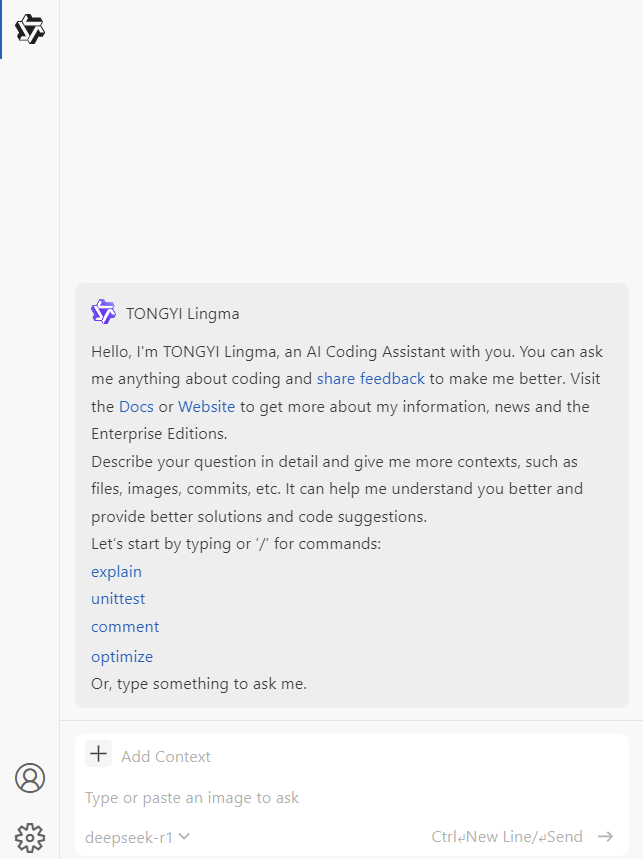
Task: Pick the comment command
Action: coord(125,627)
